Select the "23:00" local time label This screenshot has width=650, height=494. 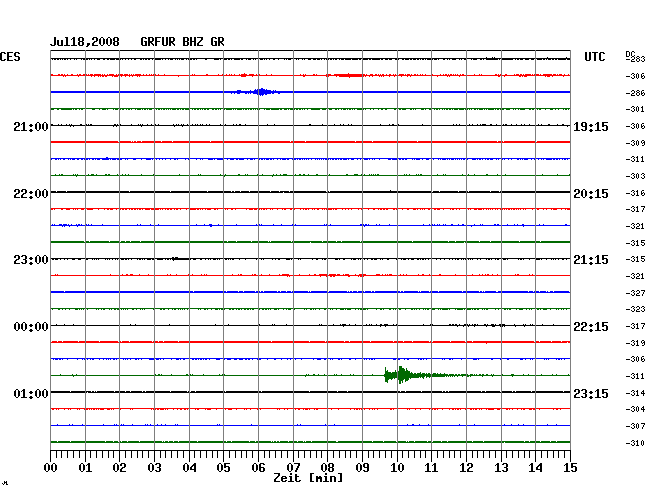point(31,260)
